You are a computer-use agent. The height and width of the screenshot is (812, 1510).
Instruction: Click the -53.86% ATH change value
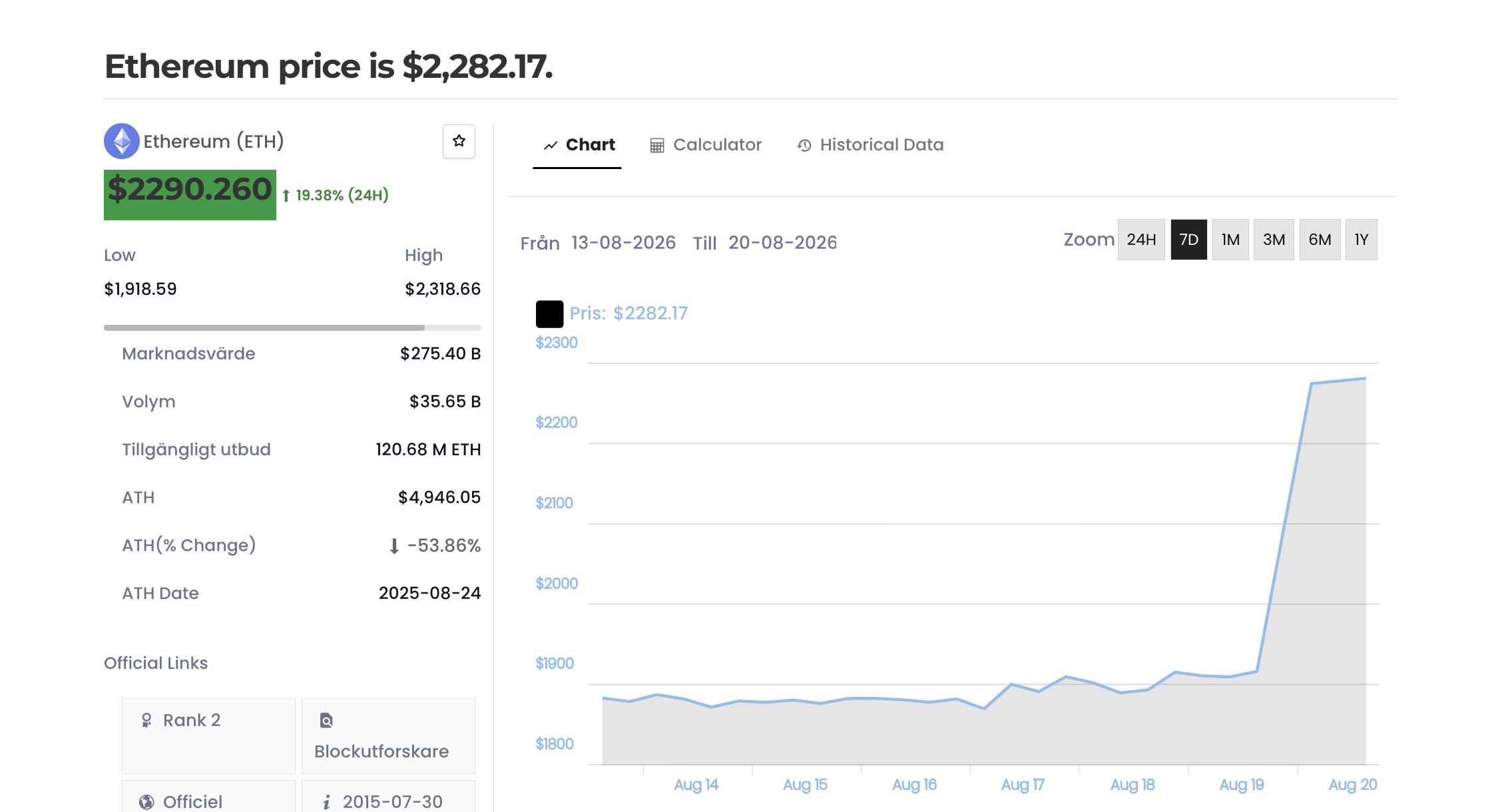(x=444, y=546)
